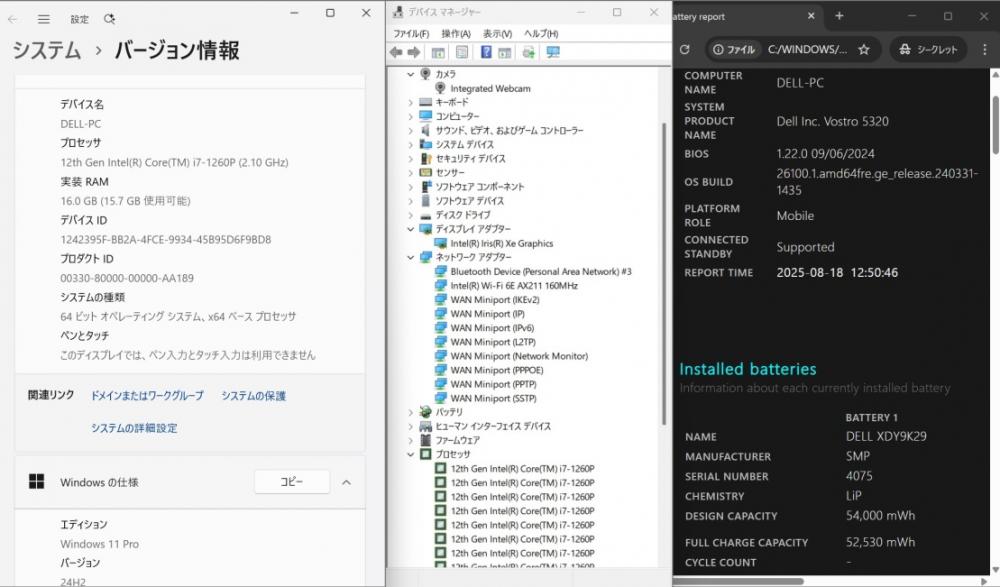This screenshot has height=587, width=1000.
Task: Expand the バッテリ tree node
Action: 411,412
